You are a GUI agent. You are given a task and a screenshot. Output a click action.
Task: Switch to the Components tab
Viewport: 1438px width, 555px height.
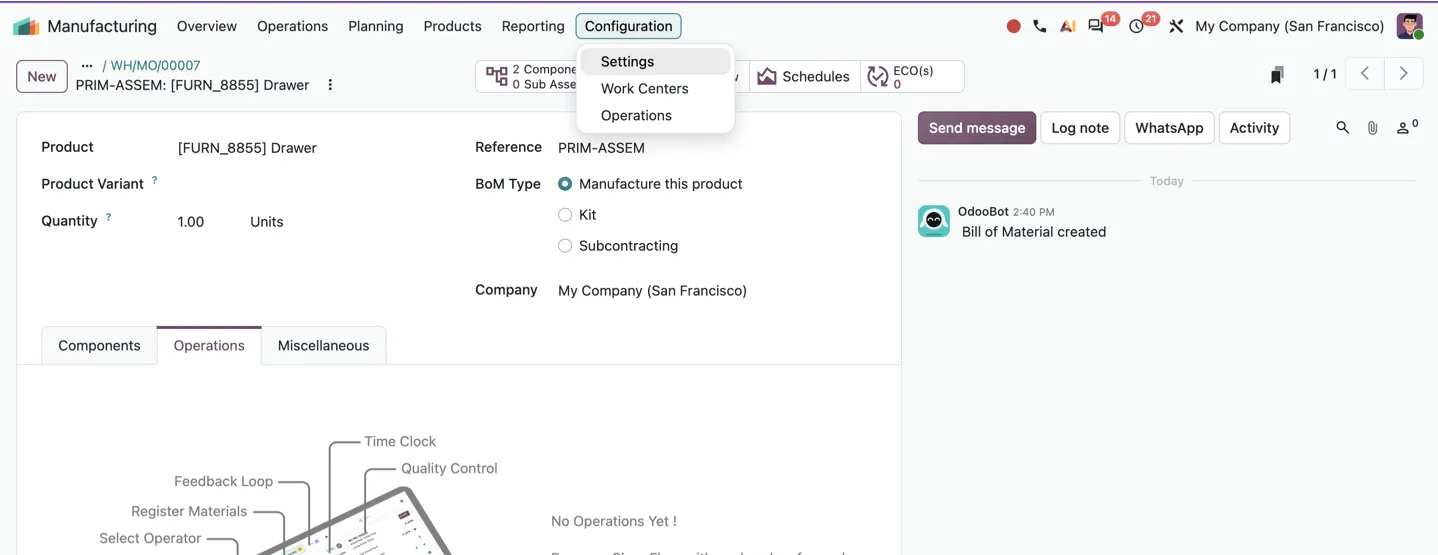click(x=99, y=346)
